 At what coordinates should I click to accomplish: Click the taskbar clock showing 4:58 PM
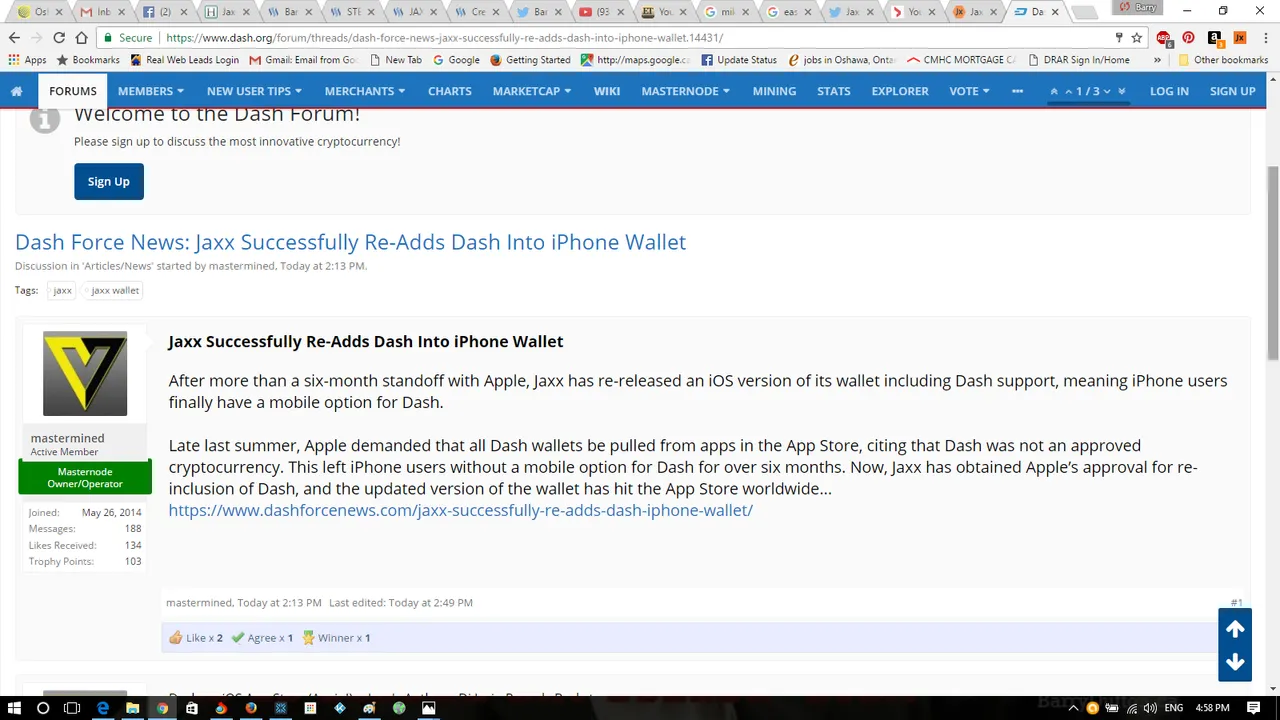[x=1212, y=708]
